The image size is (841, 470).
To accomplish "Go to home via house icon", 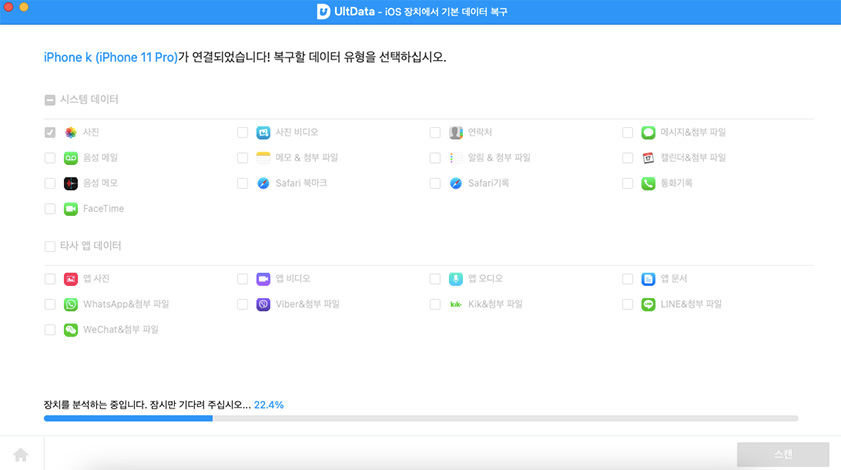I will [x=21, y=455].
